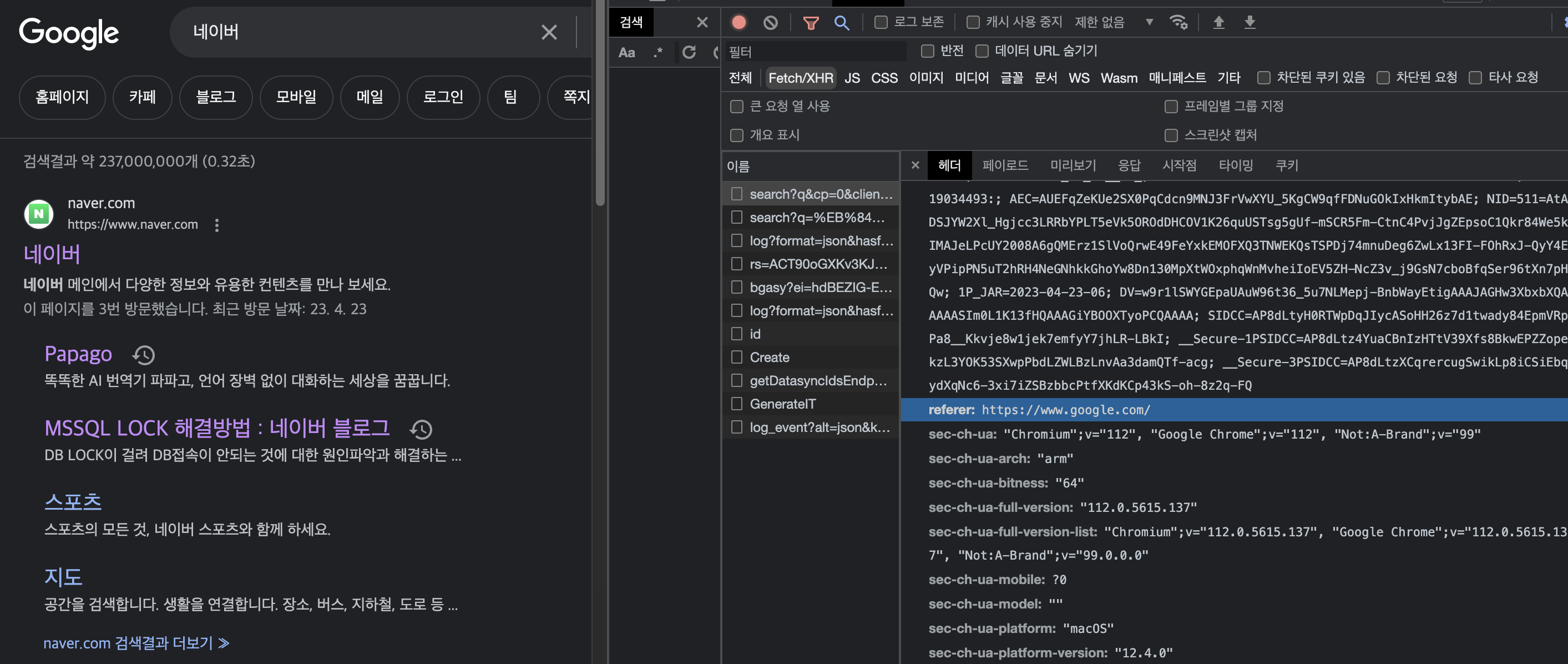Click the red record network log button
Screen dimensions: 1568x664
click(739, 23)
